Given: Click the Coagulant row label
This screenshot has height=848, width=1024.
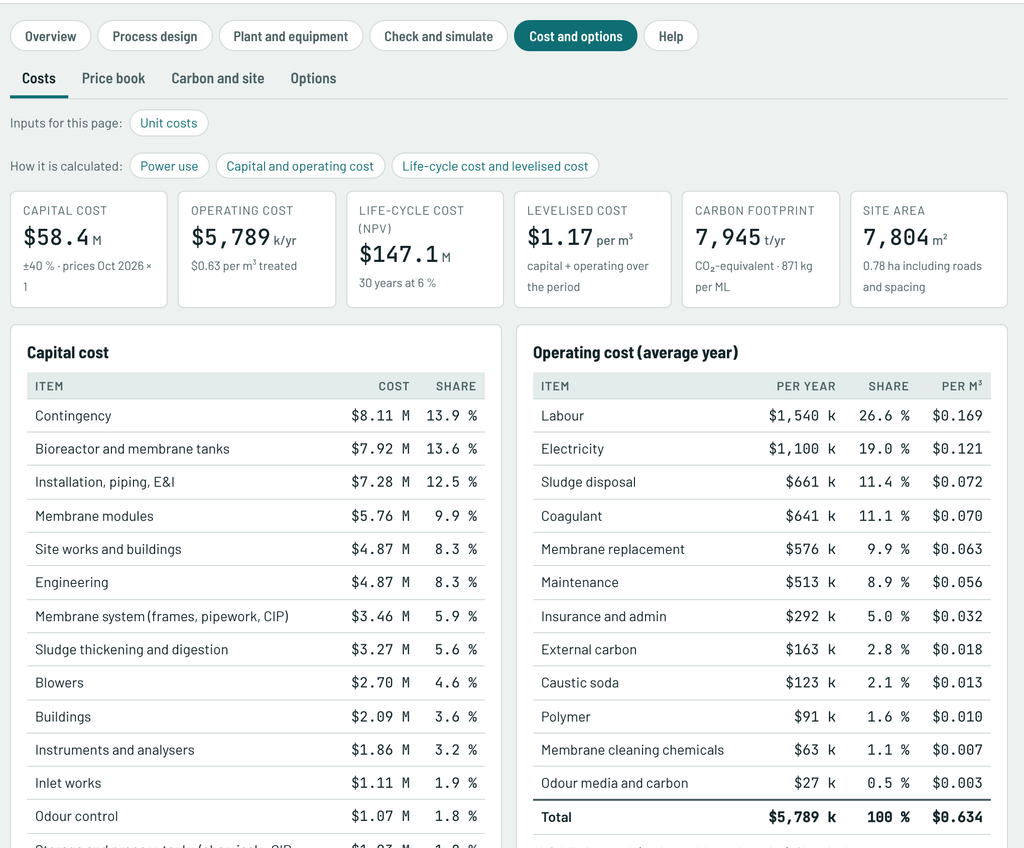Looking at the screenshot, I should coord(571,516).
